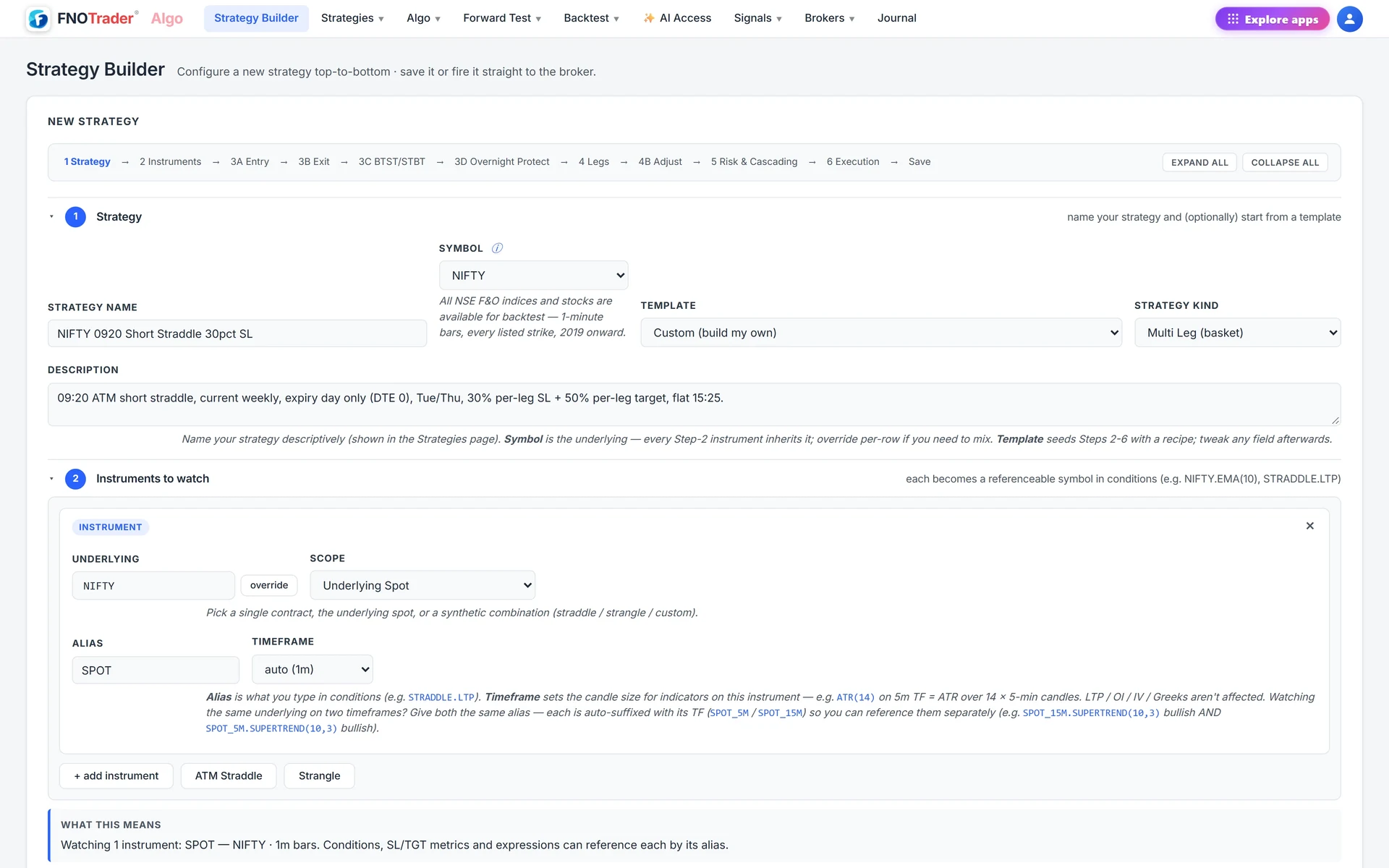This screenshot has height=868, width=1389.
Task: Open the Timeframe auto (1m) dropdown
Action: click(312, 670)
